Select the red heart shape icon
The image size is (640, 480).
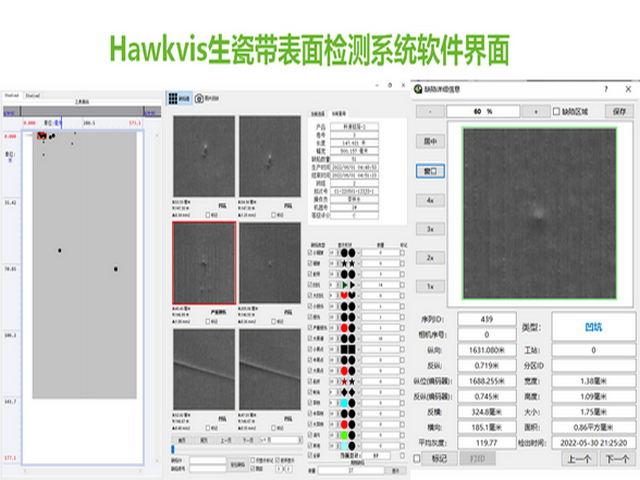(x=344, y=296)
